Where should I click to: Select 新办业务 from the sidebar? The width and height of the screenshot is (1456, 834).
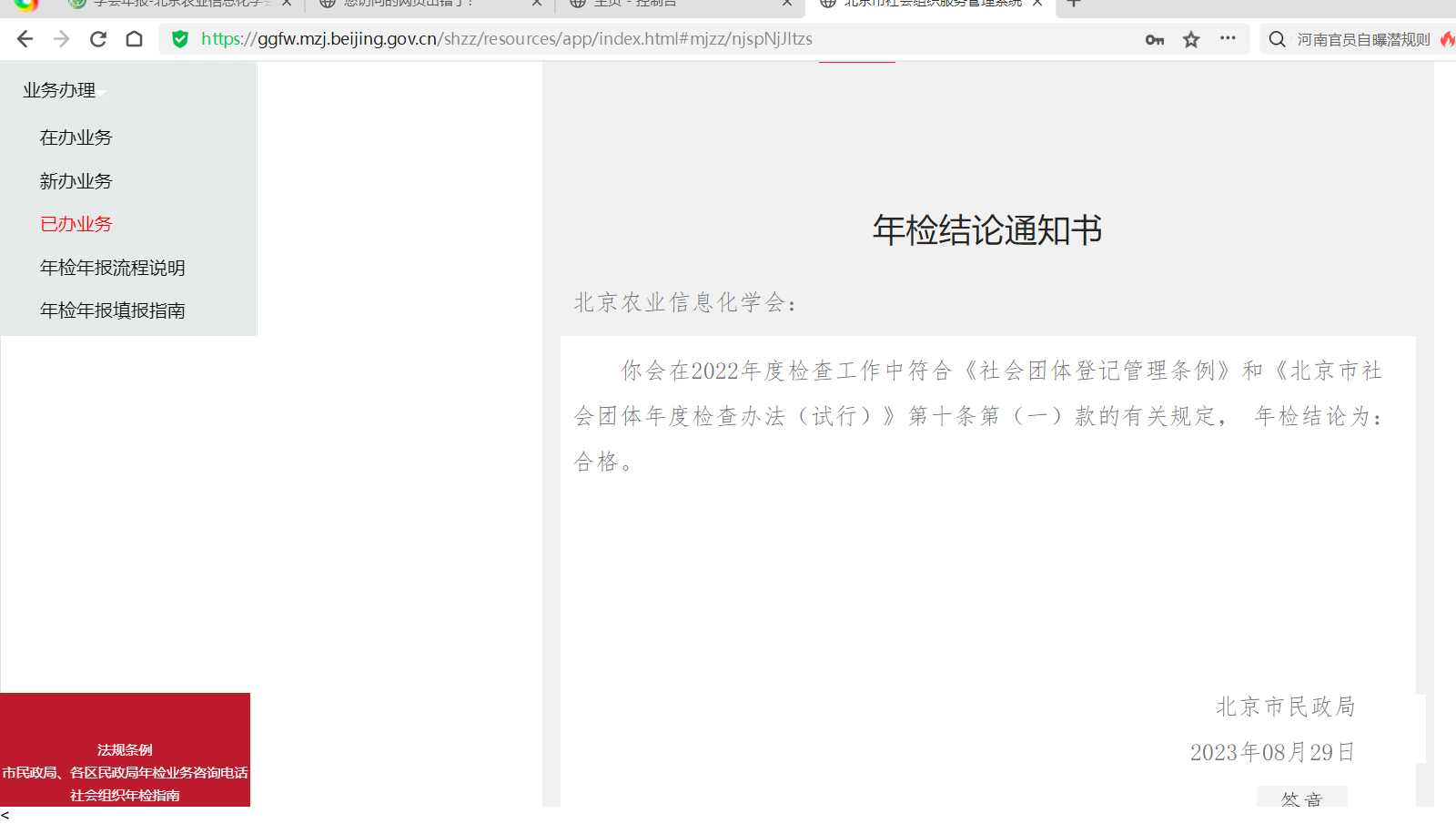[76, 181]
